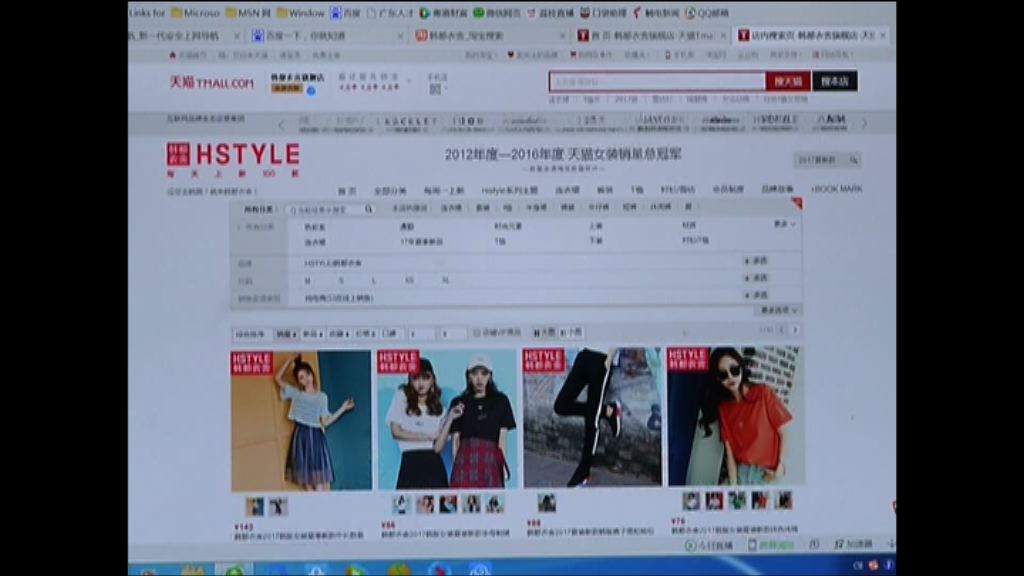
Task: Select the red color swatch under fourth product
Action: click(760, 501)
